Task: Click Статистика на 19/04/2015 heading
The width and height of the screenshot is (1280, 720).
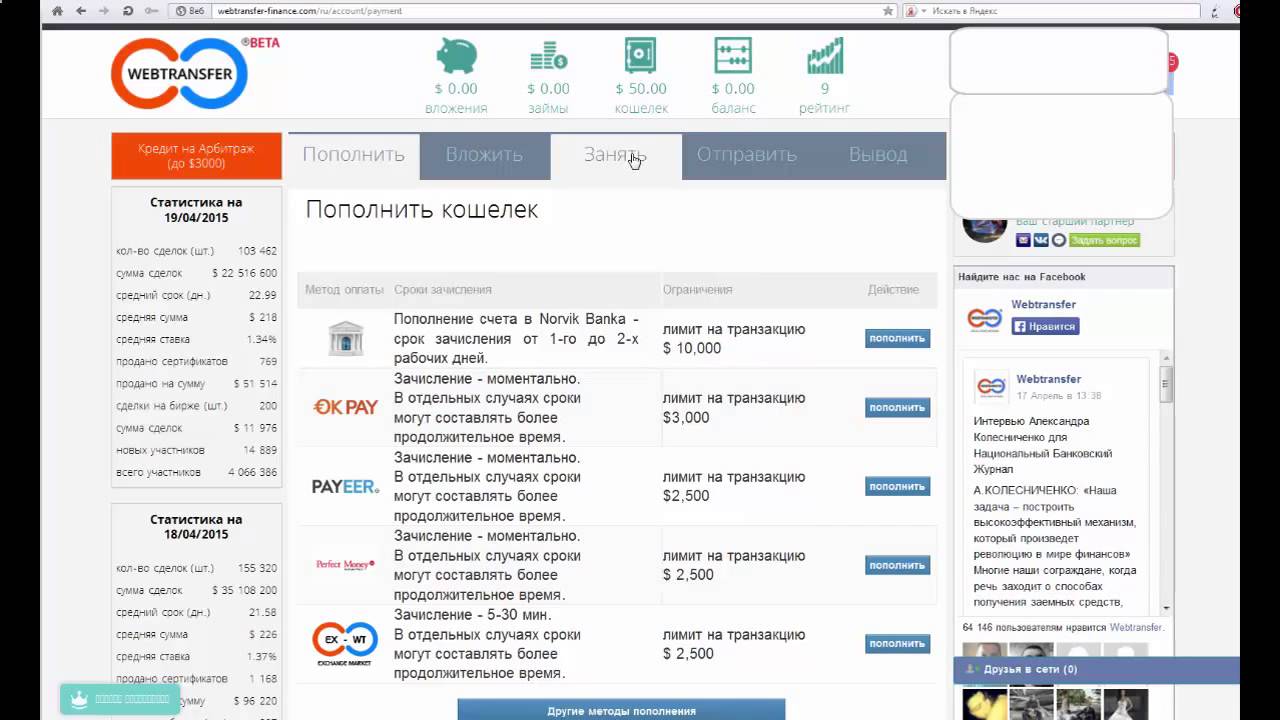Action: coord(196,209)
